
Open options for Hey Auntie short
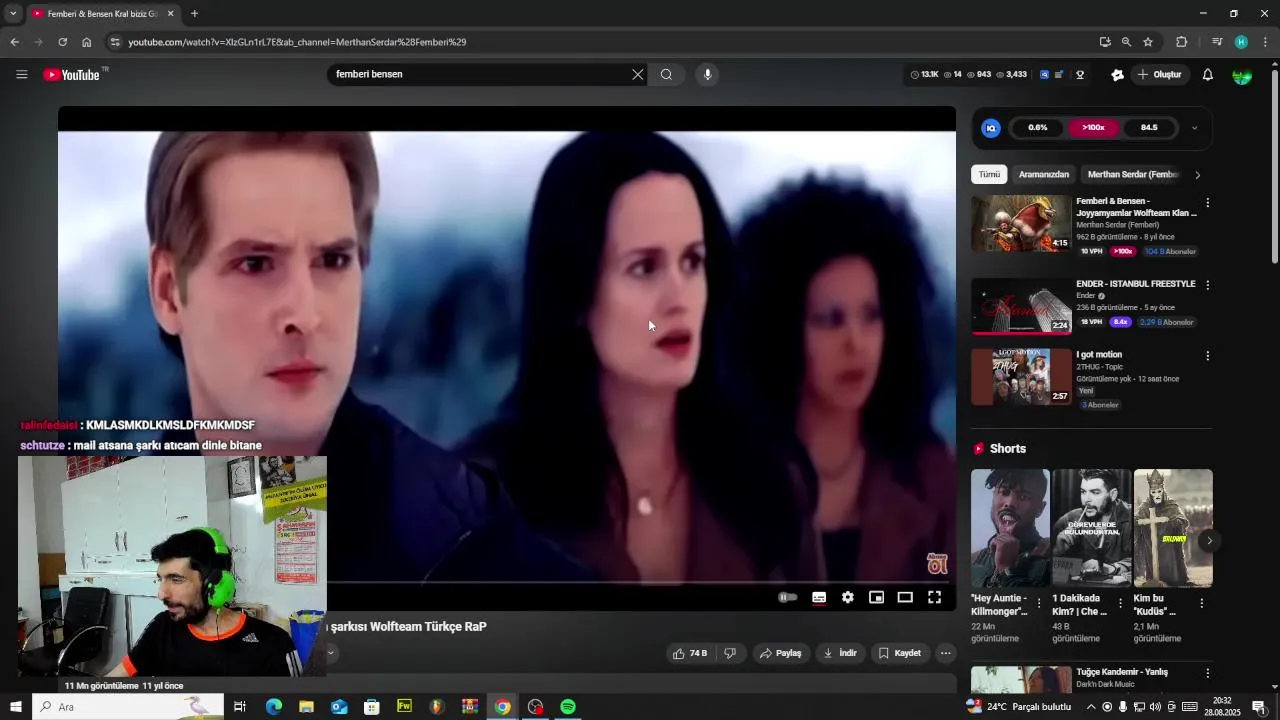tap(1039, 604)
